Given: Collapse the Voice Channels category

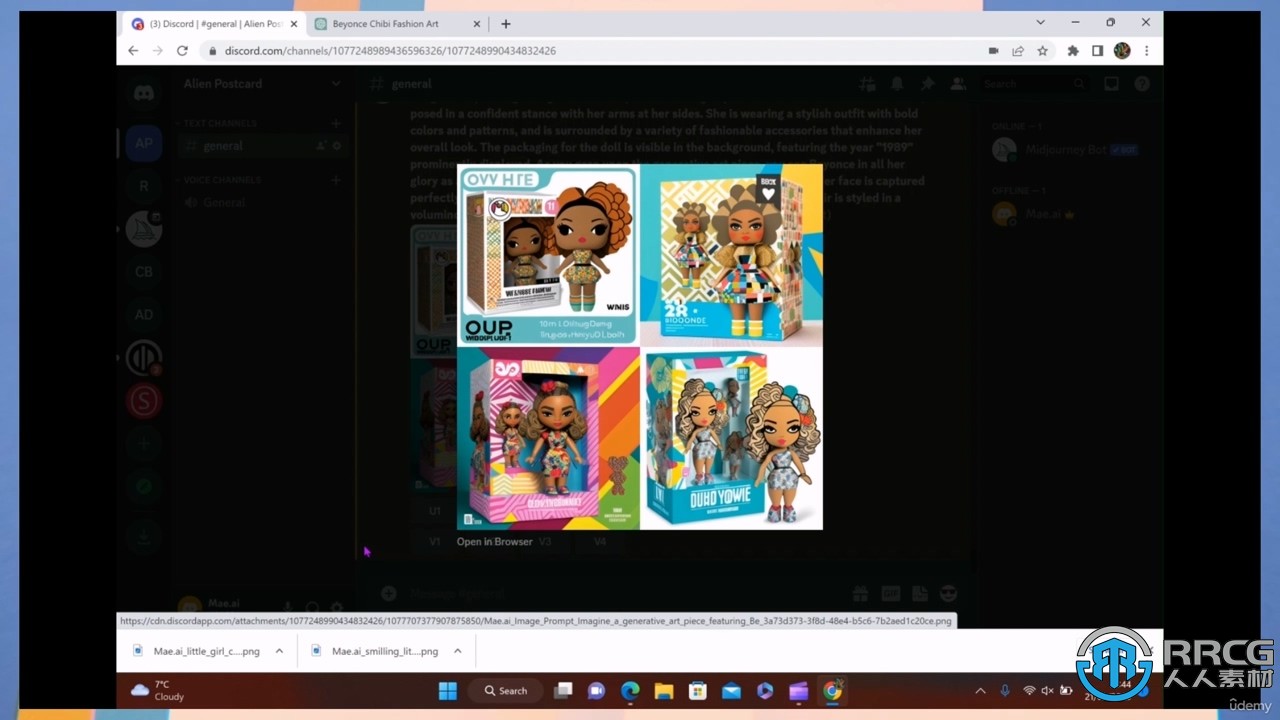Looking at the screenshot, I should coord(222,180).
